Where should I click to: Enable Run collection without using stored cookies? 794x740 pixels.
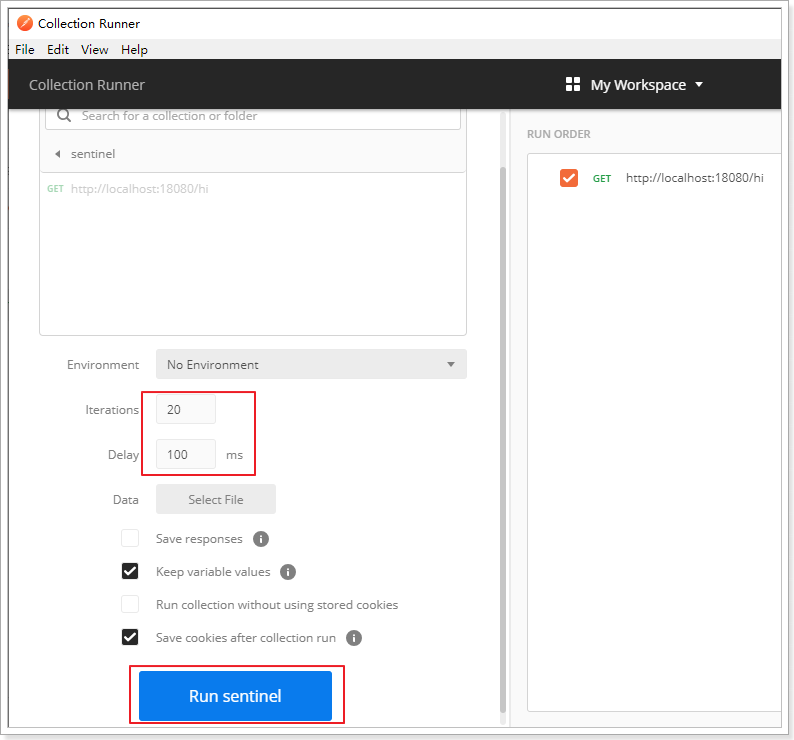click(130, 605)
